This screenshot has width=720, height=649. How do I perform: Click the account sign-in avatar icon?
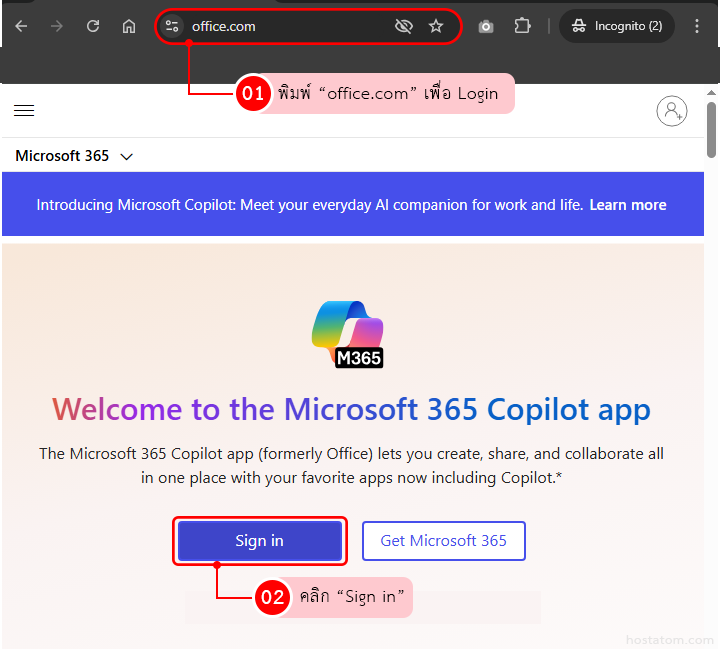click(672, 111)
